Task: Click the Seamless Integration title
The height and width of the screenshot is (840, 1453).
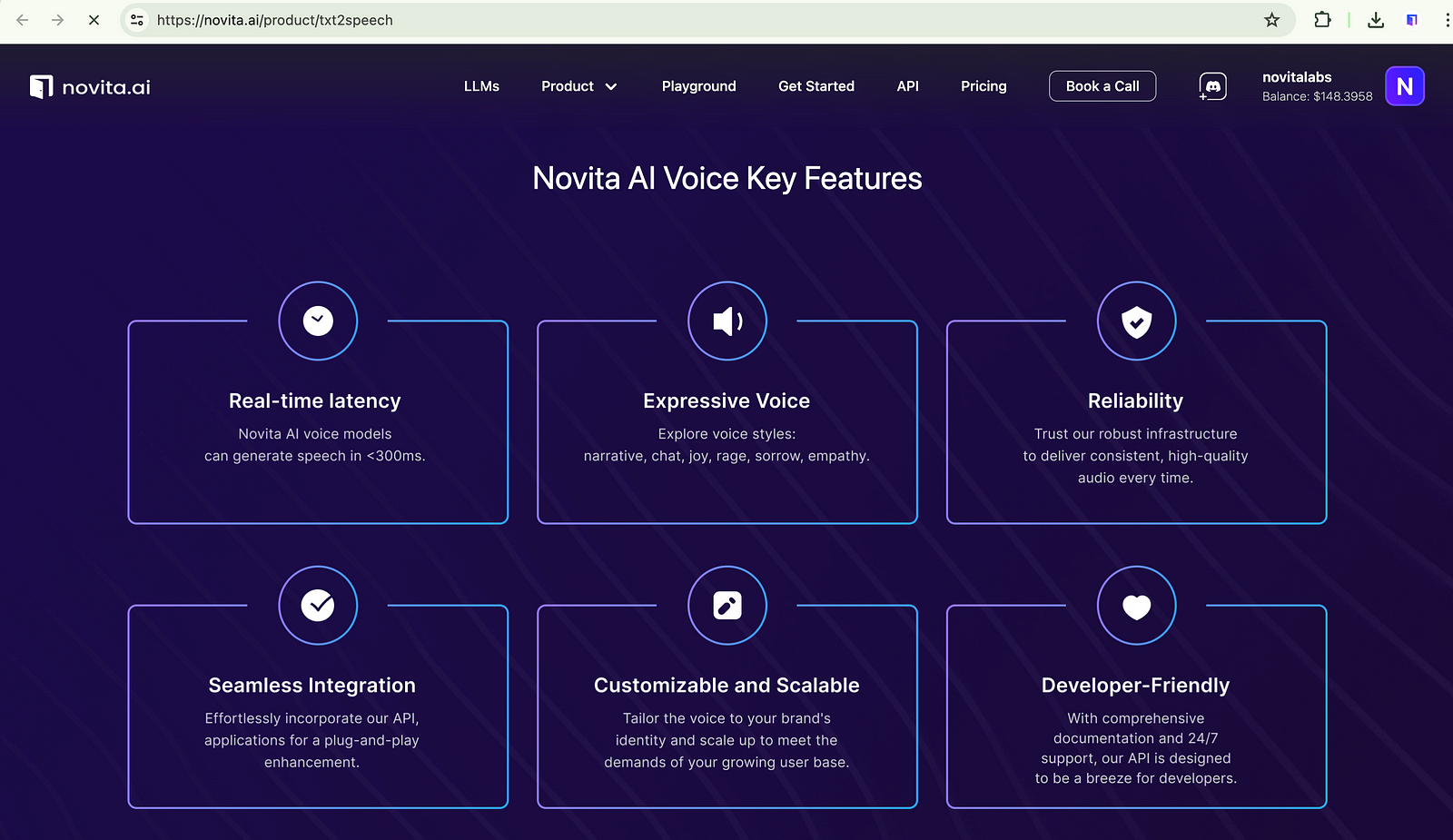Action: click(312, 686)
